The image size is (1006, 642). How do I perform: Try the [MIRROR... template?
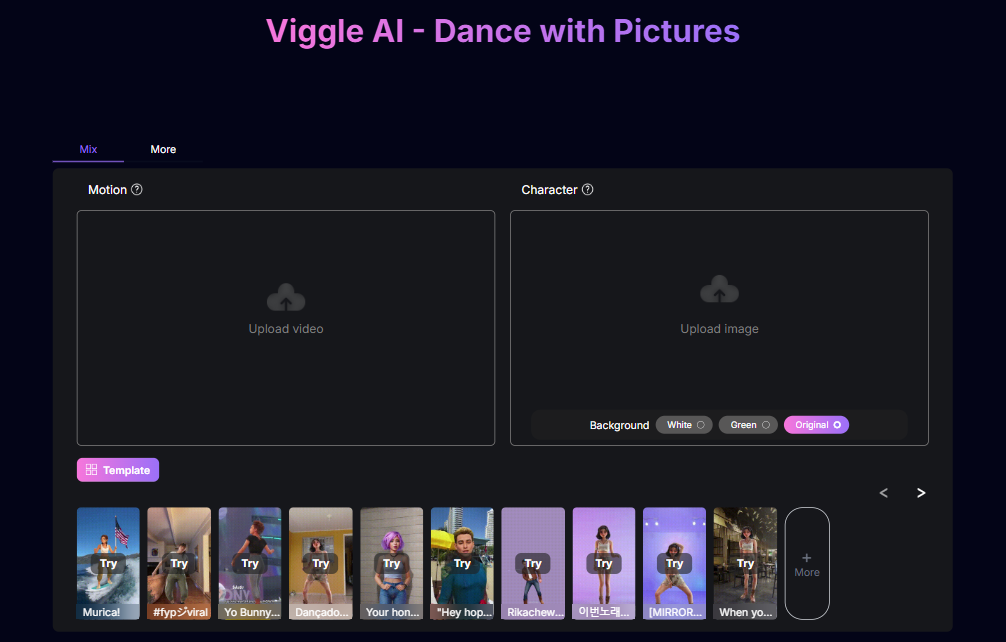[x=674, y=563]
